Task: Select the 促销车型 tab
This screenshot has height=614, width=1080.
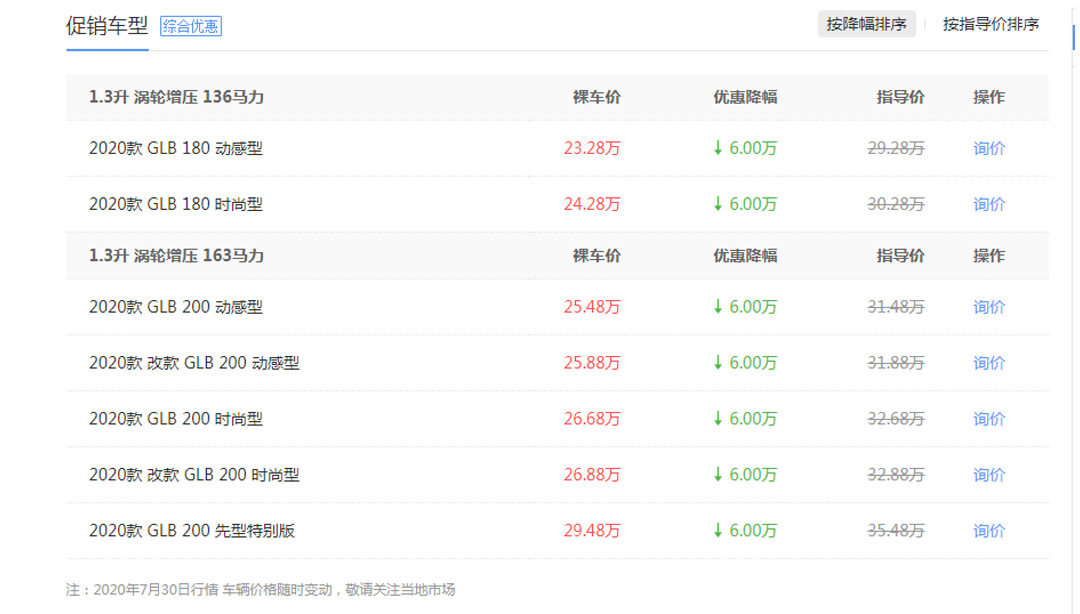Action: click(107, 26)
